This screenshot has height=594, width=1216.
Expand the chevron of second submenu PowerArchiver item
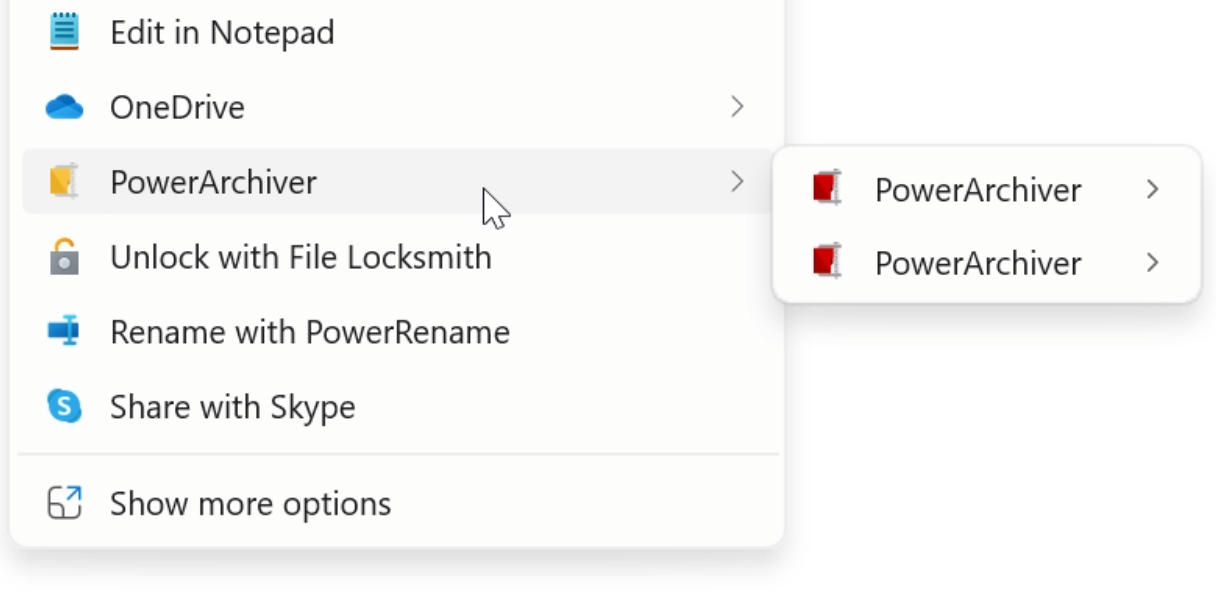pyautogui.click(x=1152, y=262)
